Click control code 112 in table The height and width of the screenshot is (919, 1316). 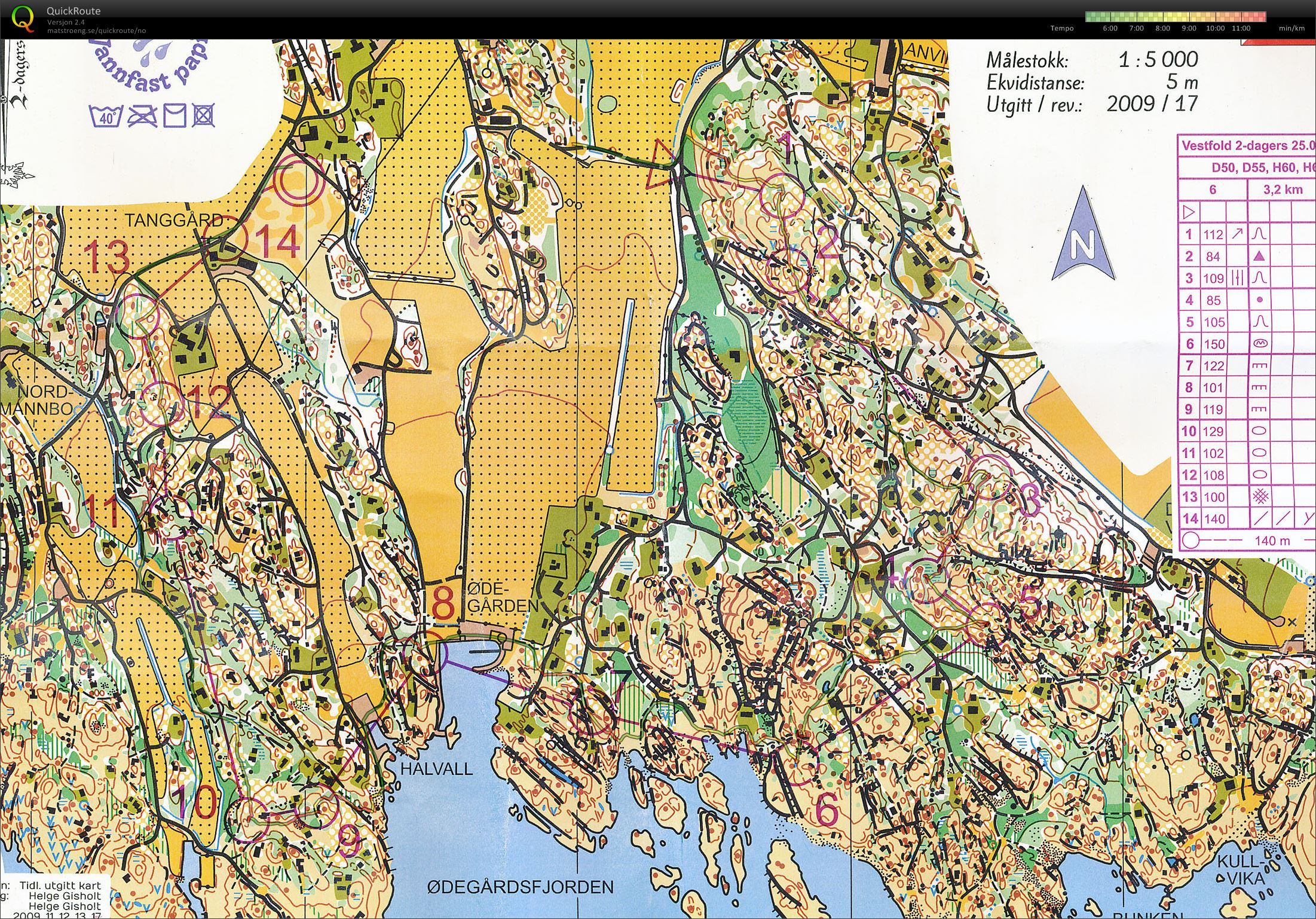[x=1213, y=234]
